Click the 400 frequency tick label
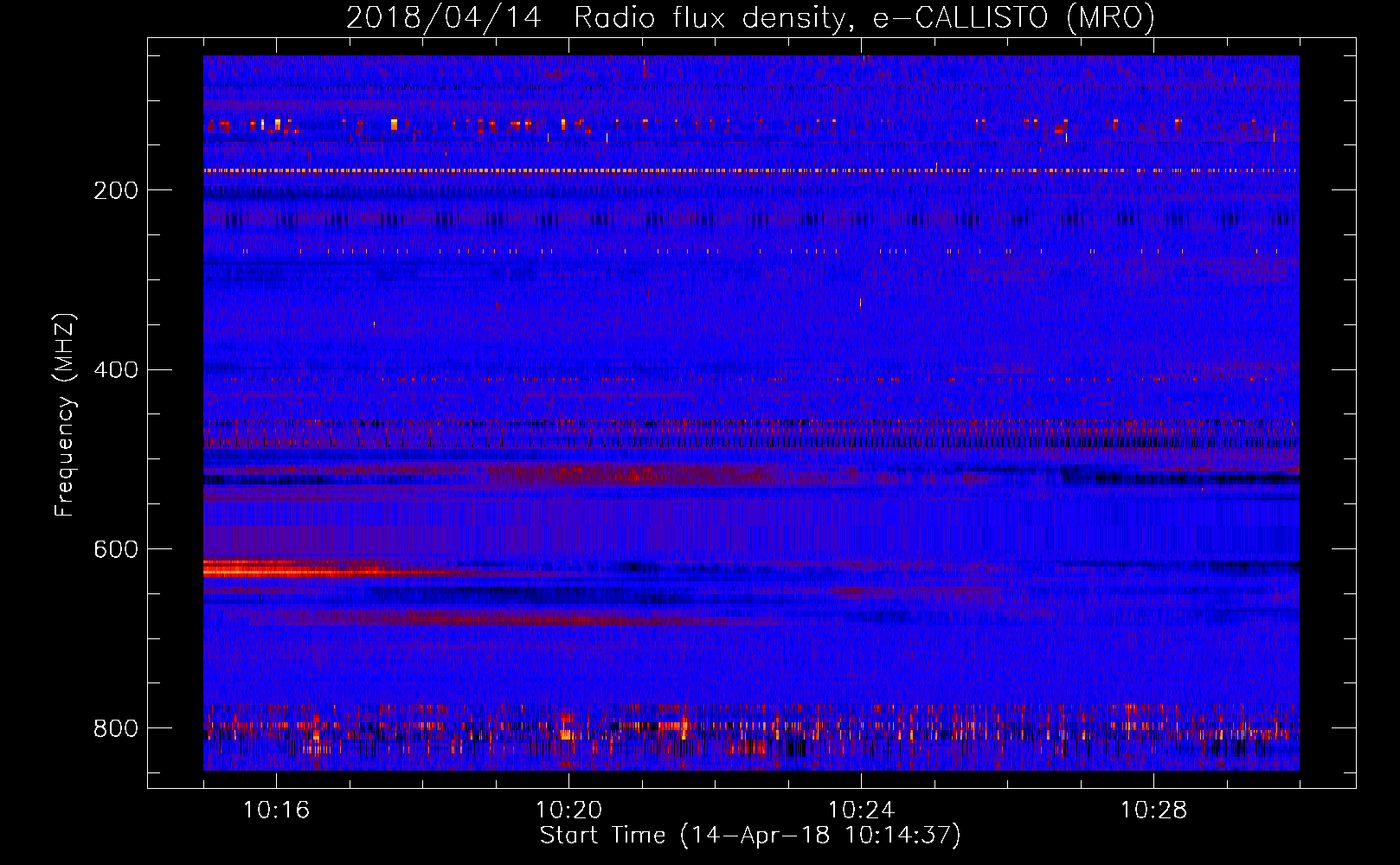Viewport: 1400px width, 865px height. 116,370
